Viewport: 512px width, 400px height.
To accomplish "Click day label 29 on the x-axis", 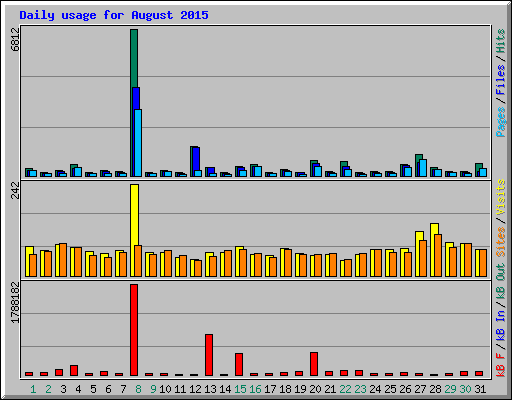I will (x=450, y=389).
